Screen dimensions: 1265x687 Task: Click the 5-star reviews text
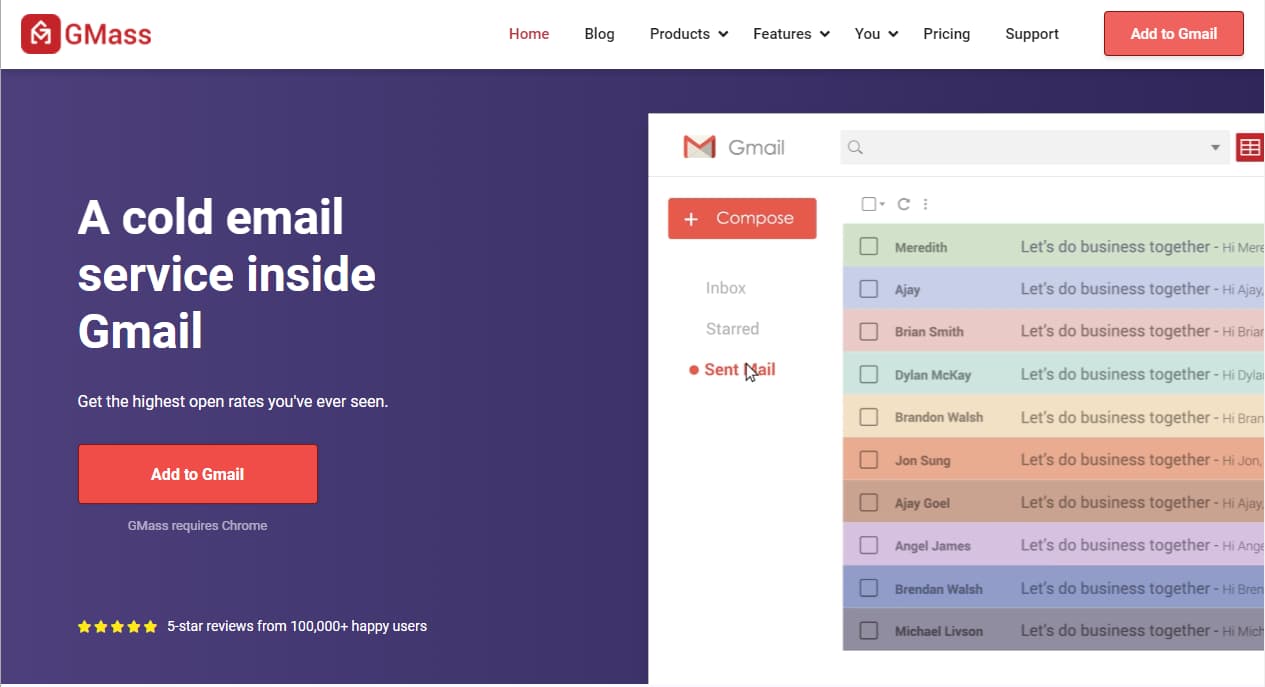point(297,627)
